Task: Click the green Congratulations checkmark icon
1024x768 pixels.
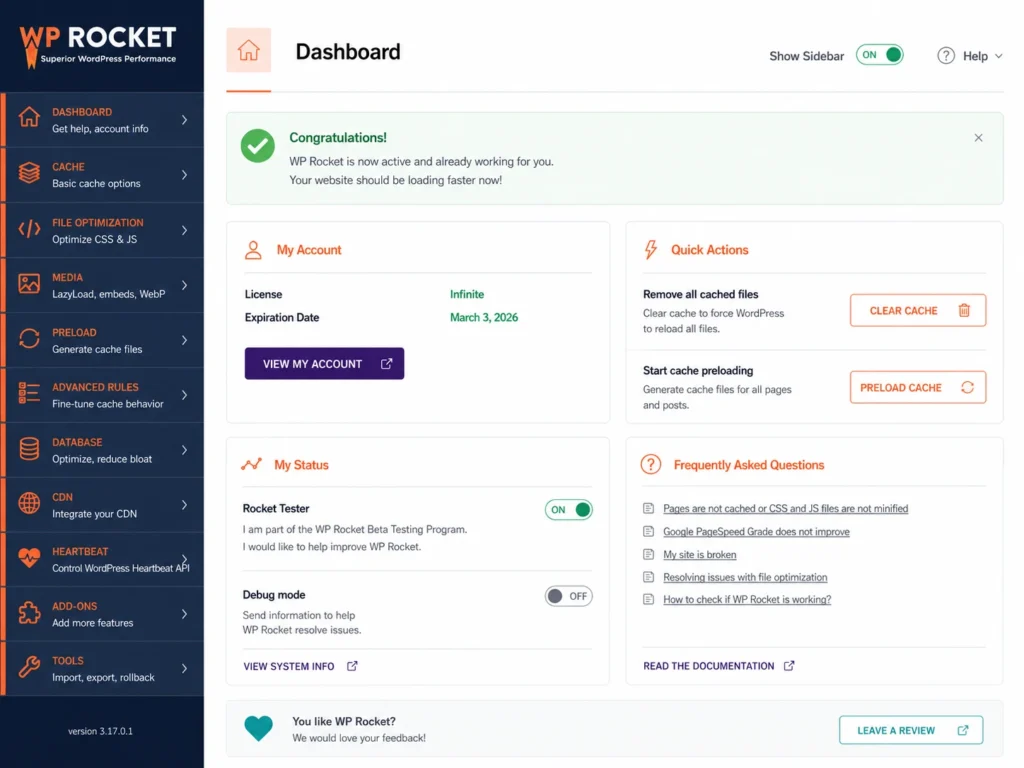Action: click(257, 146)
